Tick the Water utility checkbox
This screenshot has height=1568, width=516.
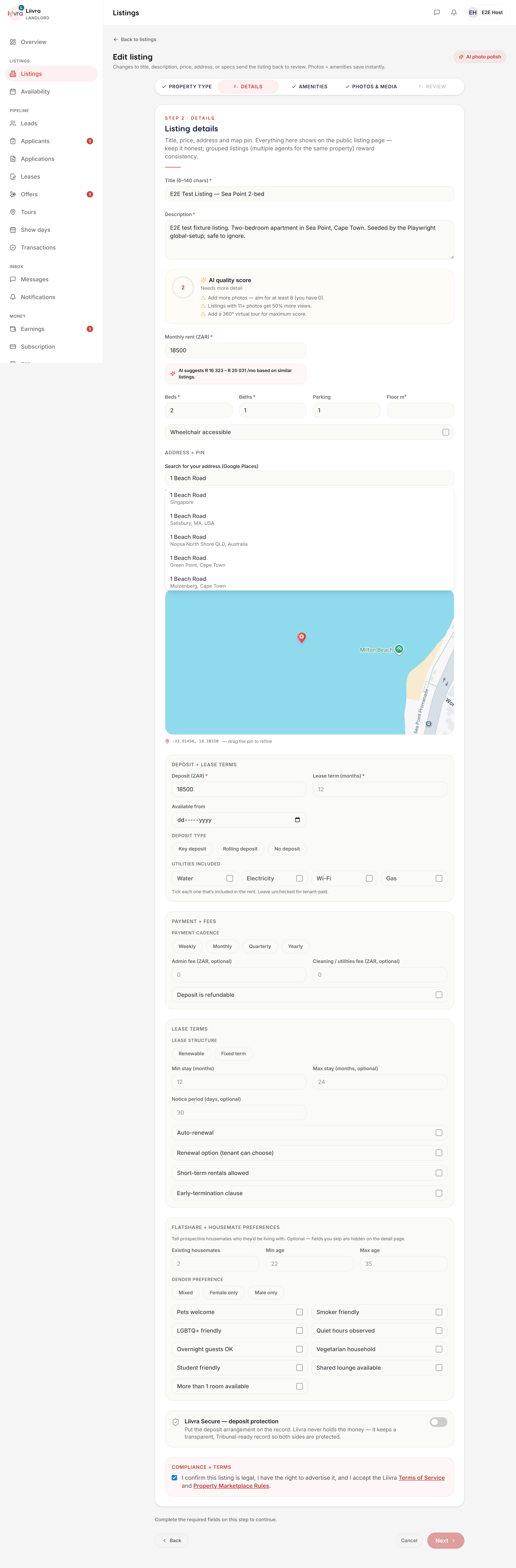230,878
